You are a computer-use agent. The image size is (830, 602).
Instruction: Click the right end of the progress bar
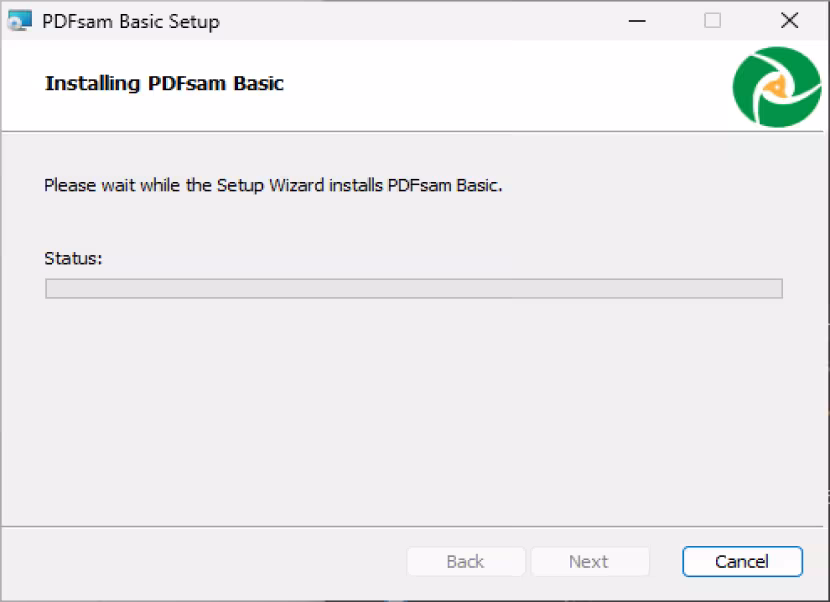tap(775, 289)
